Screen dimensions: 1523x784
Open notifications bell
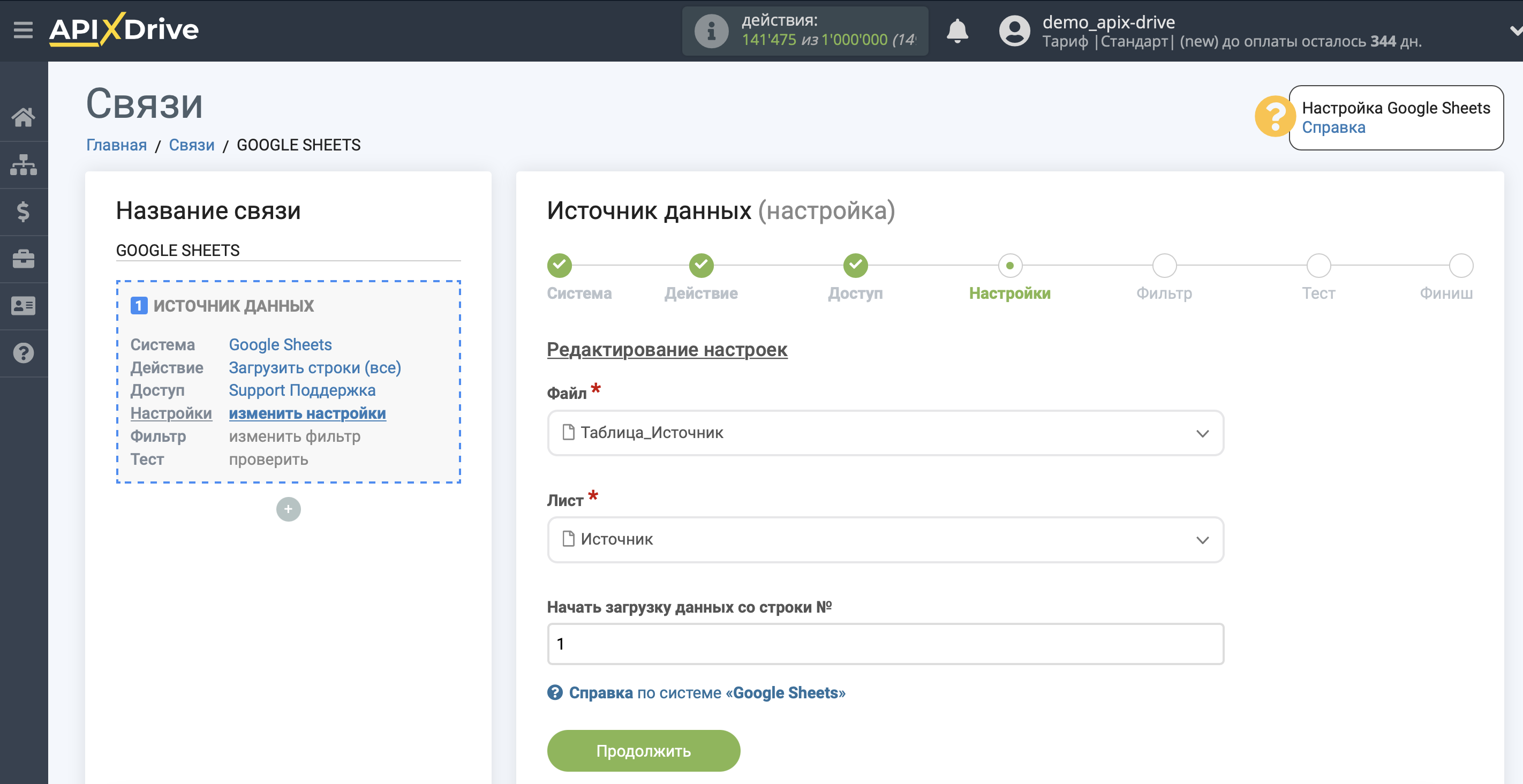point(957,31)
